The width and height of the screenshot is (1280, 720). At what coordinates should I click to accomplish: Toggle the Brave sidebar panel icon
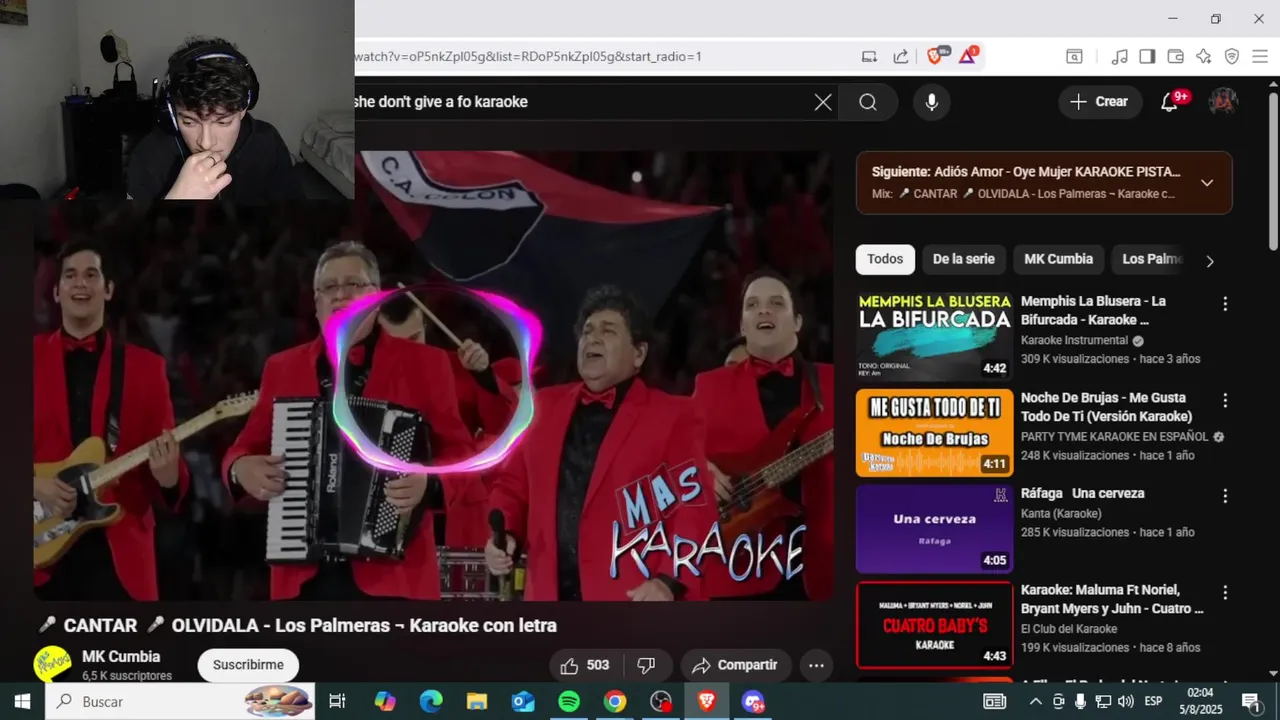click(1147, 56)
